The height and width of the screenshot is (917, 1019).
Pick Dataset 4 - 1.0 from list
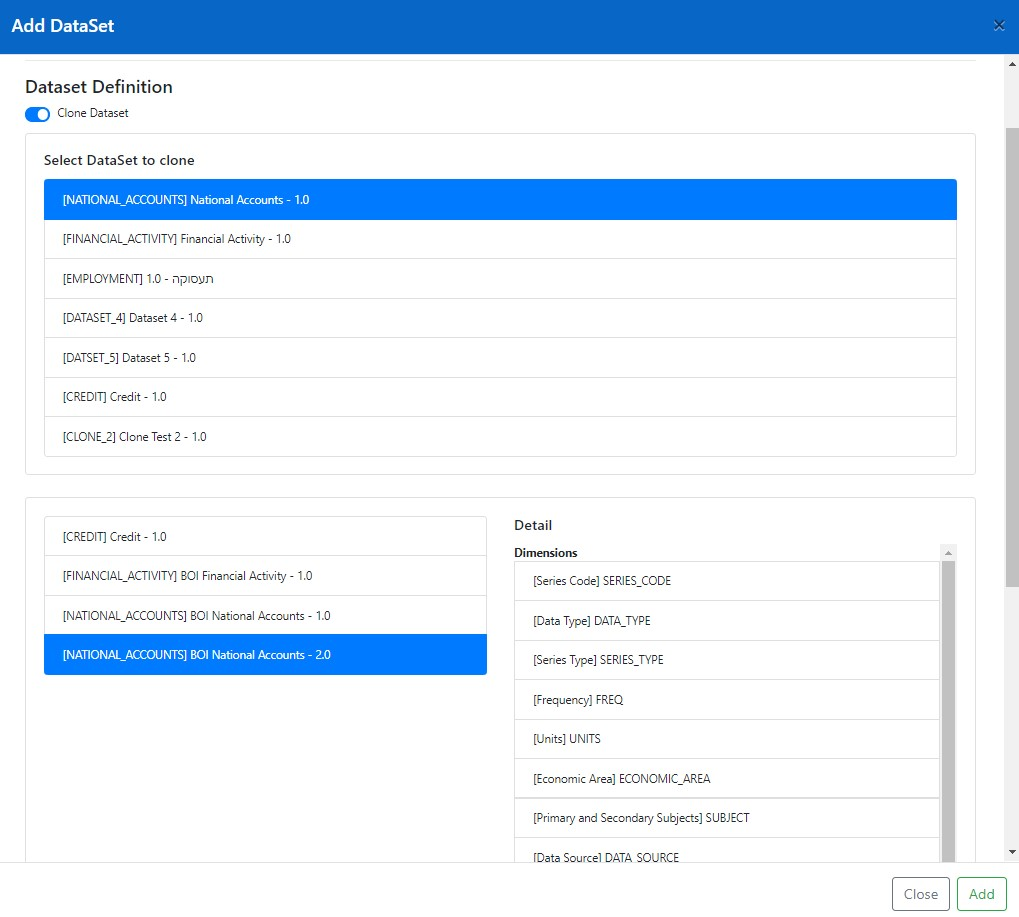[x=500, y=318]
